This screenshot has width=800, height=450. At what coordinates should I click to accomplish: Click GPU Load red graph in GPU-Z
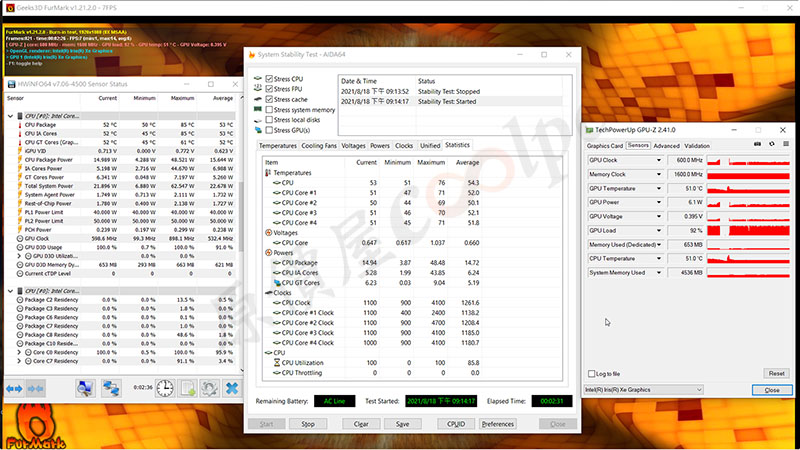coord(748,231)
